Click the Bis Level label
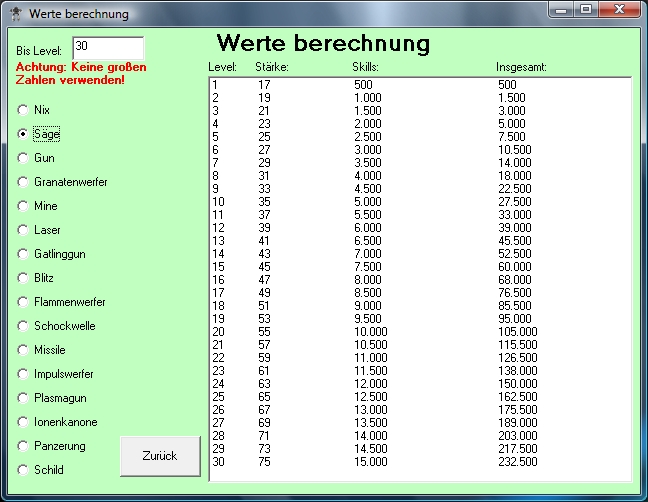648x502 pixels. 39,51
